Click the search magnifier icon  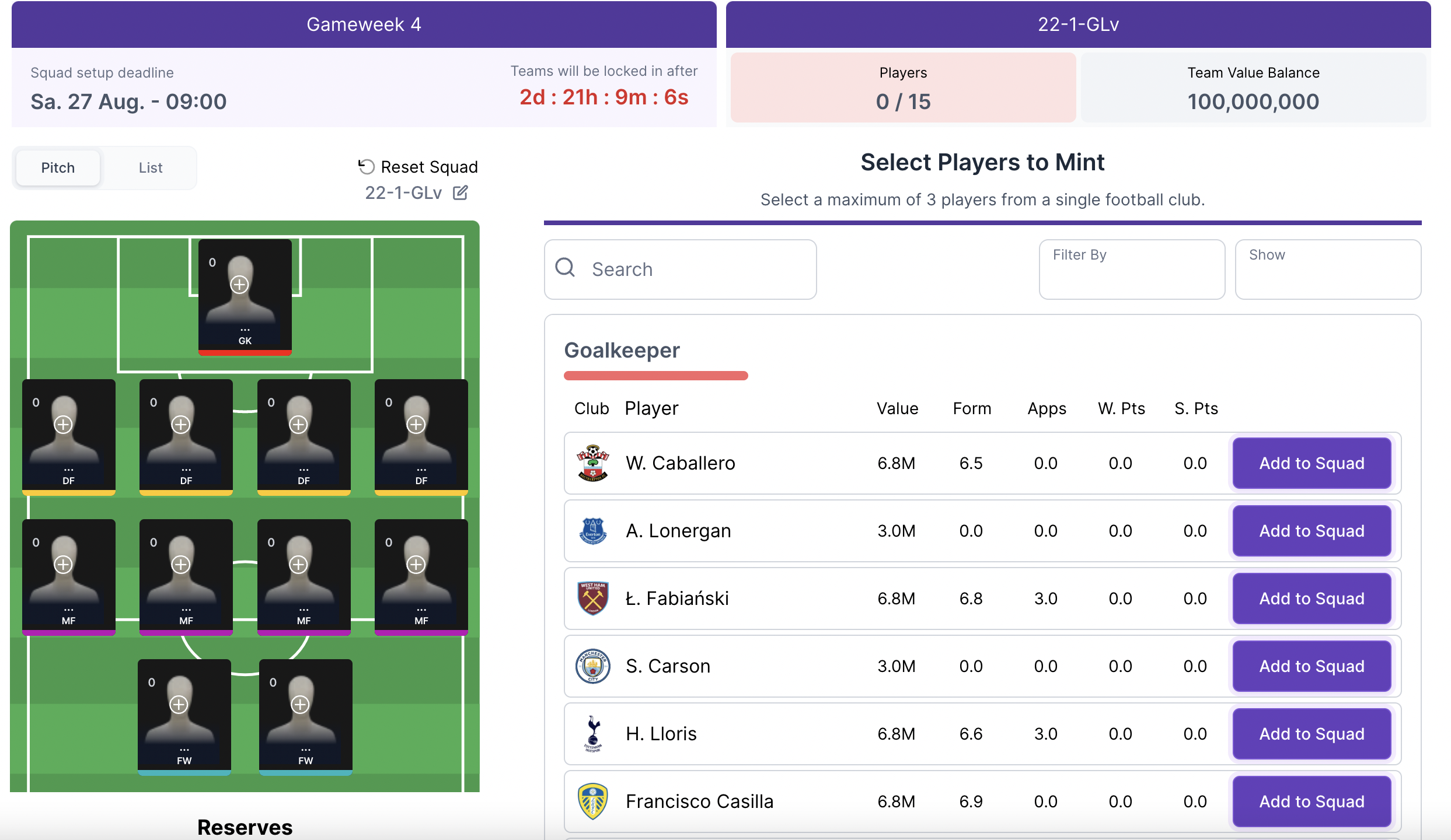click(565, 268)
